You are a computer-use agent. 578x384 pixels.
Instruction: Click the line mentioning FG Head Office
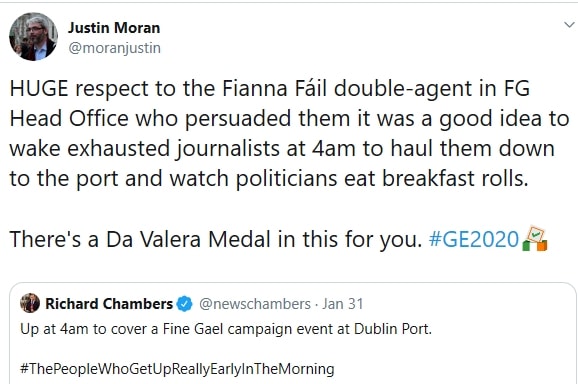tap(289, 119)
